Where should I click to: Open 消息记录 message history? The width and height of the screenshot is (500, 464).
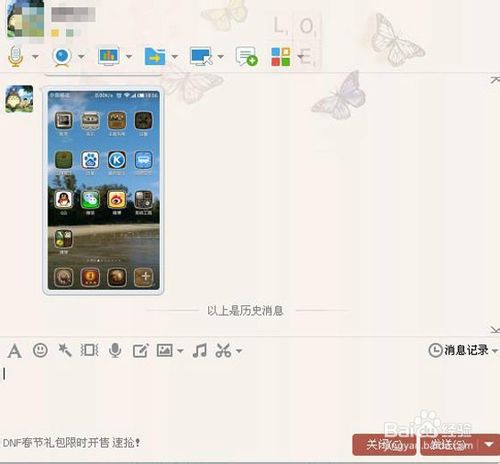click(459, 350)
